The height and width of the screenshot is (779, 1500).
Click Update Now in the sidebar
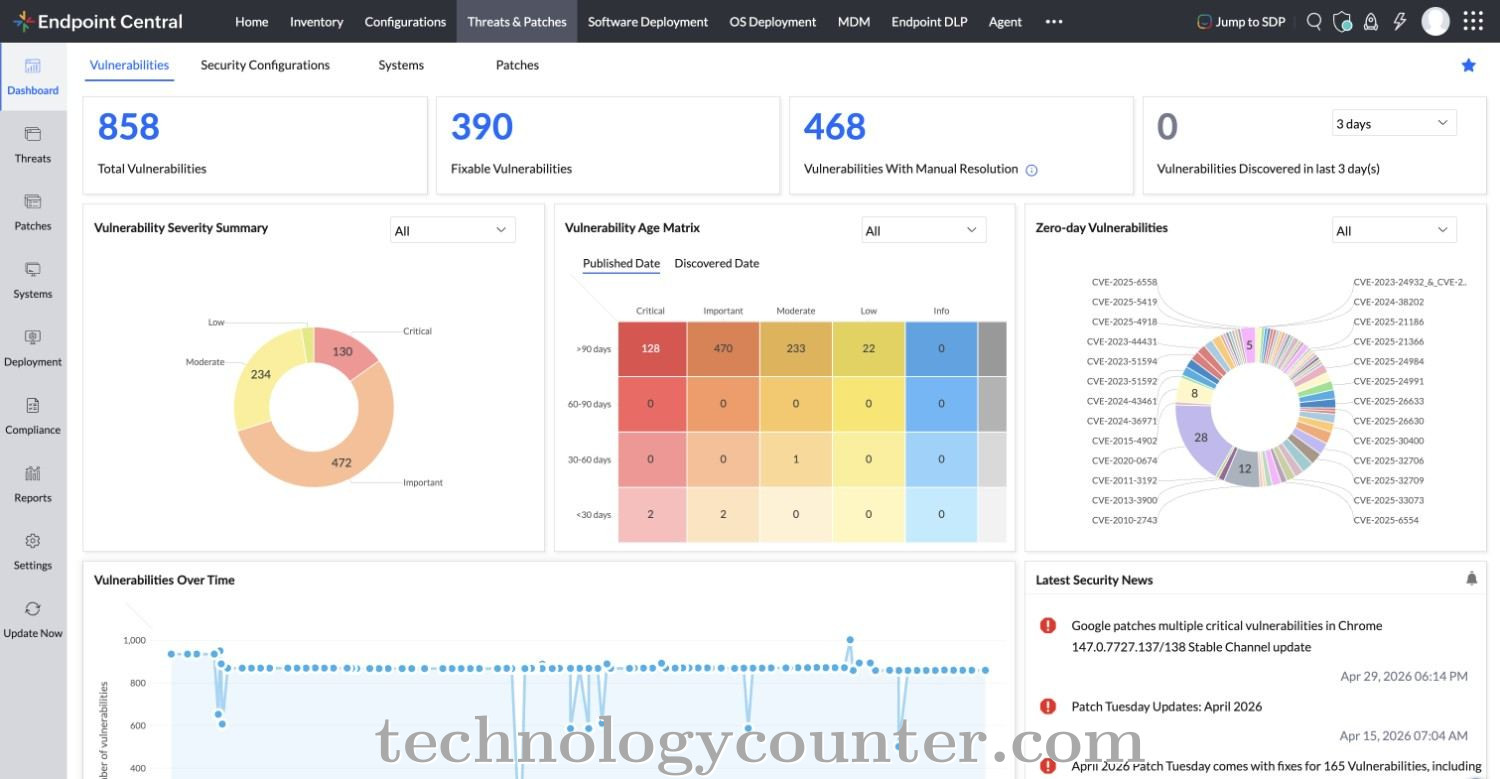point(33,620)
